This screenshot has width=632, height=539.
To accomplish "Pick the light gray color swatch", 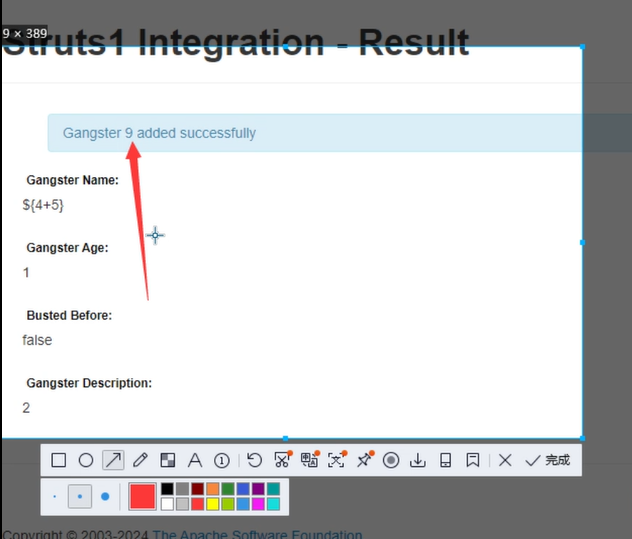I will click(x=182, y=504).
